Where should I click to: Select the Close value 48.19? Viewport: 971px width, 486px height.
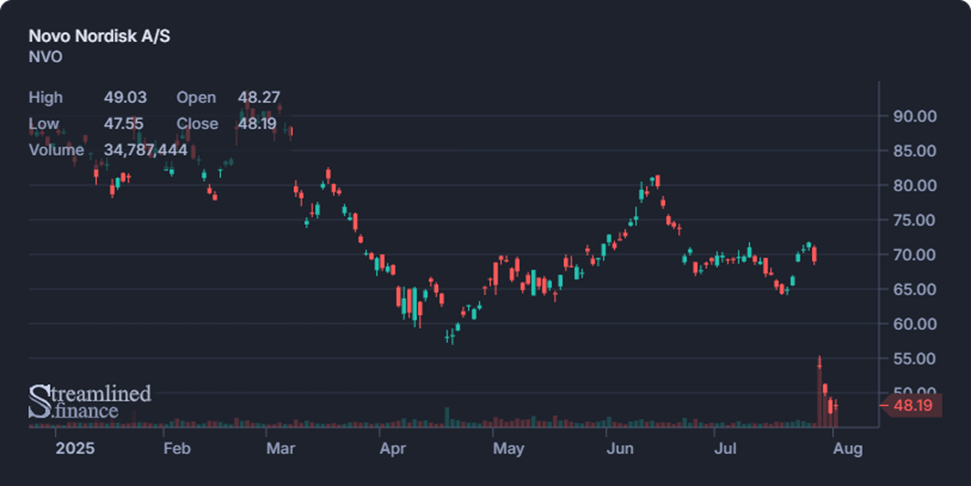pyautogui.click(x=257, y=123)
